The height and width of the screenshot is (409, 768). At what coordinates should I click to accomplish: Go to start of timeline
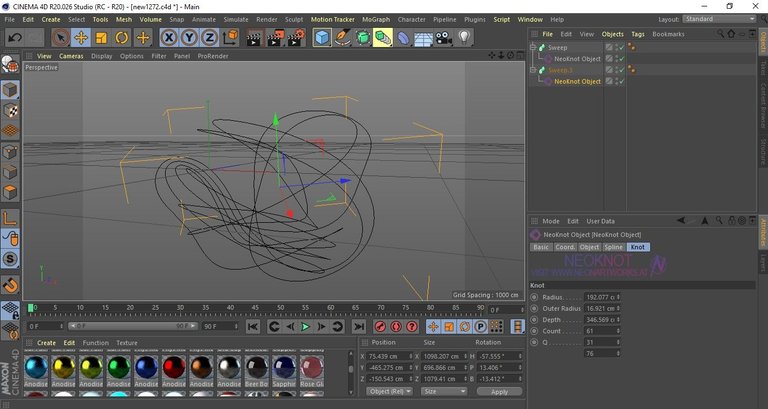pos(253,327)
